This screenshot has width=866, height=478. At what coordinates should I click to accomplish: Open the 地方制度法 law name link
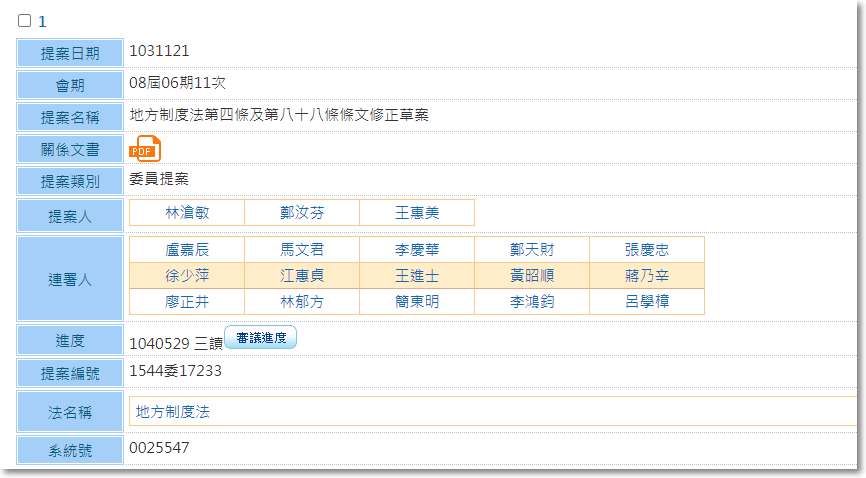173,411
